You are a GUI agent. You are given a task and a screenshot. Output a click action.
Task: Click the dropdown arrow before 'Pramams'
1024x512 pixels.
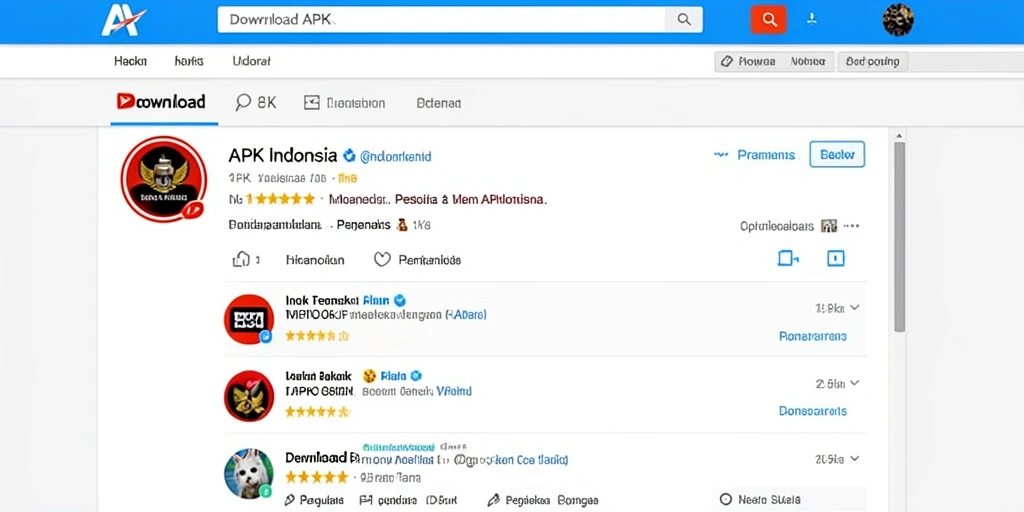(x=721, y=155)
